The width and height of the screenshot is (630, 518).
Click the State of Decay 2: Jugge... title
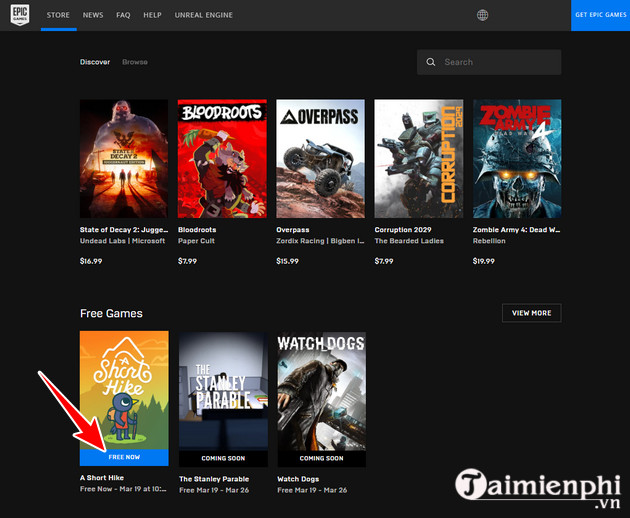124,229
